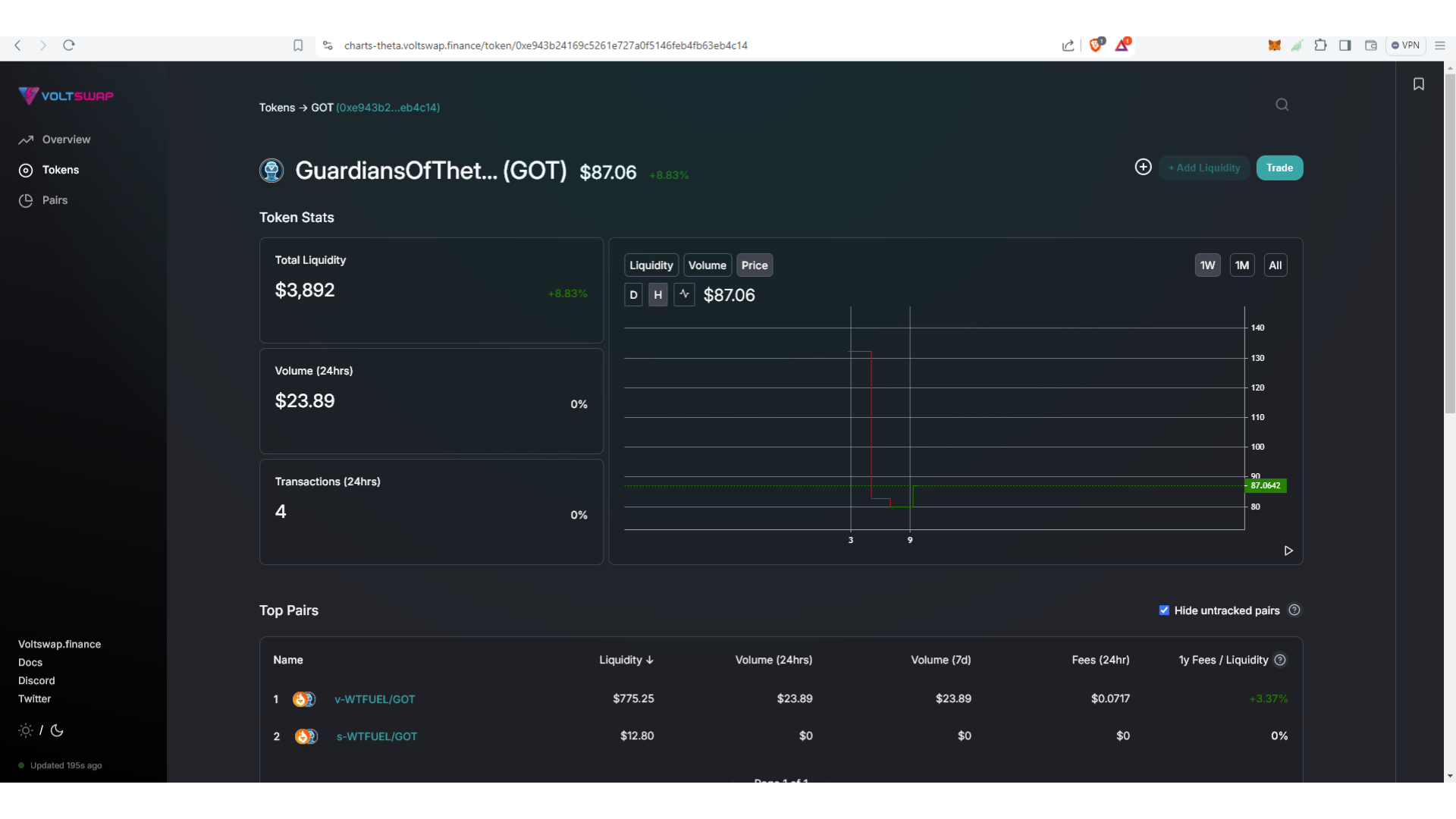Click the bookmark icon in right panel

pos(1418,84)
